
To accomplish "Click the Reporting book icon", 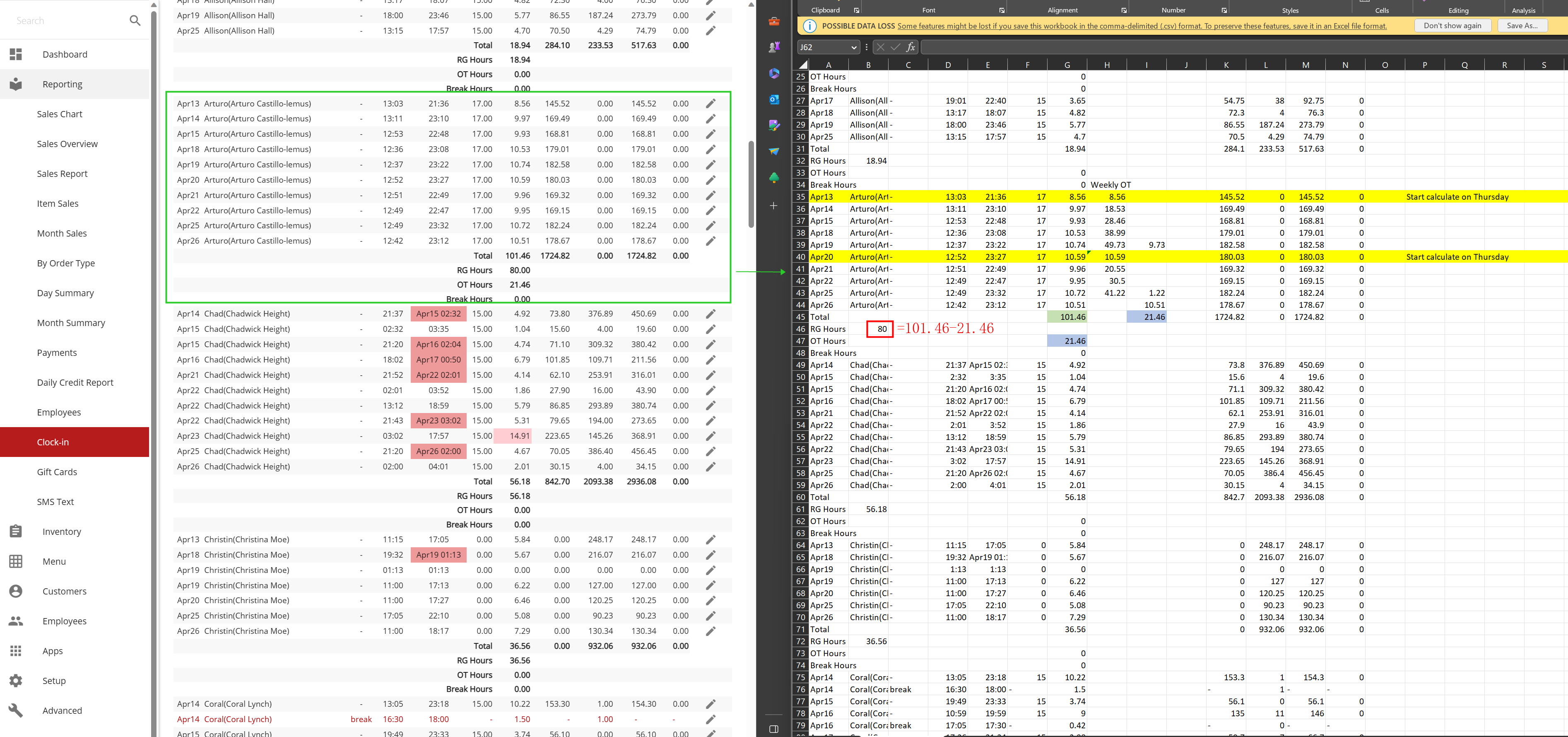I will coord(16,84).
